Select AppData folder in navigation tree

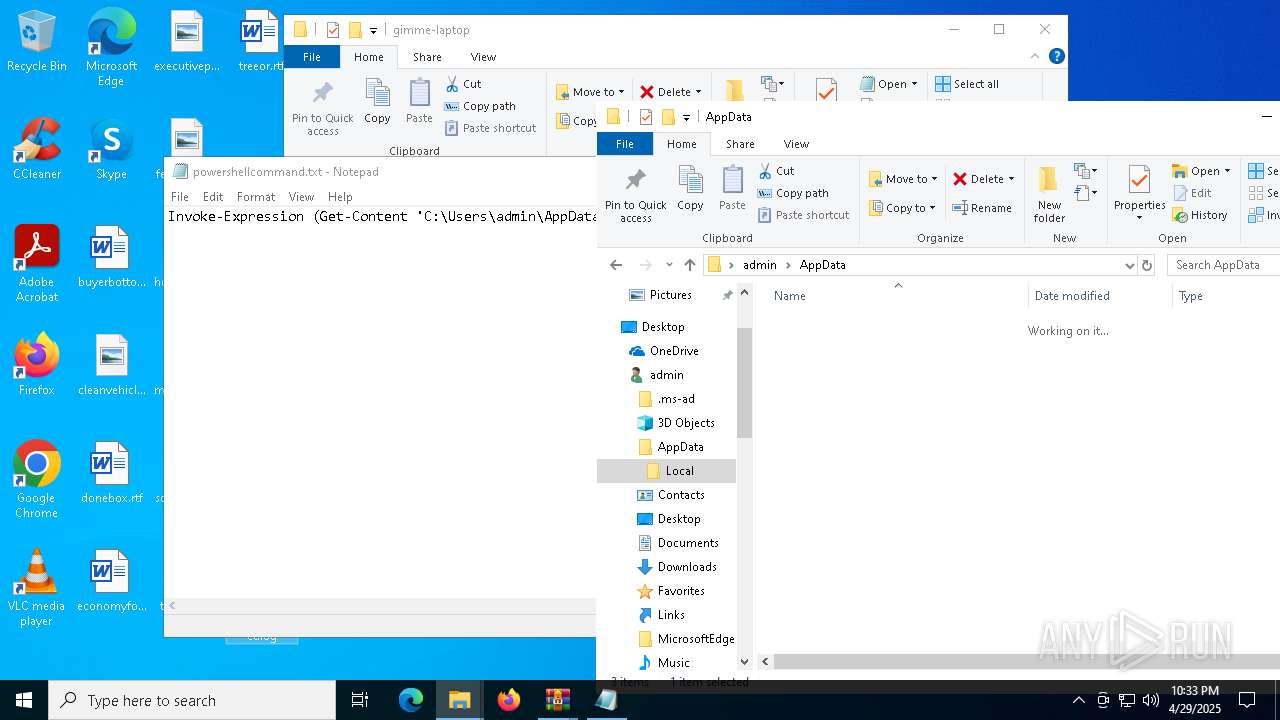tap(671, 447)
